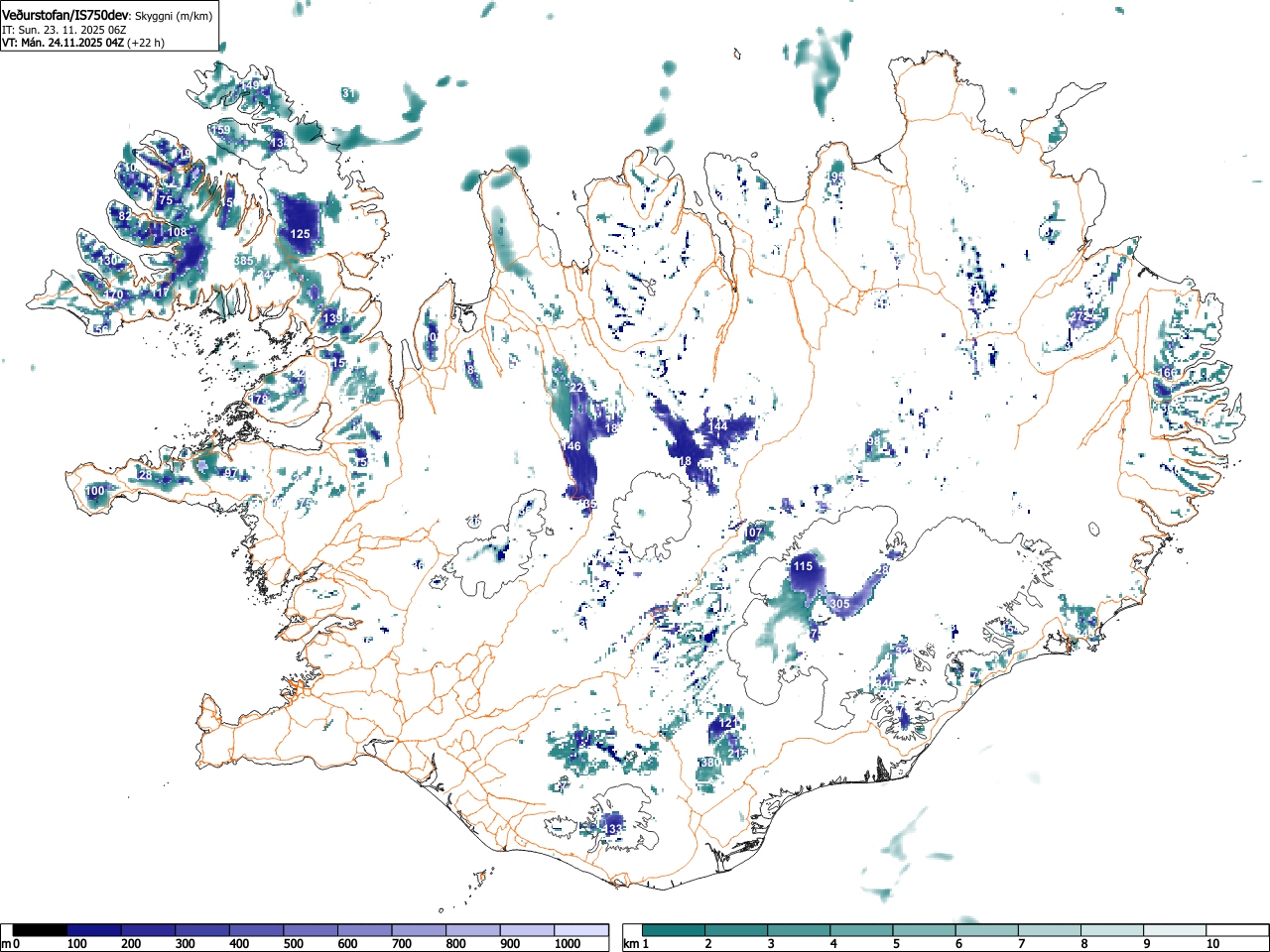Screen dimensions: 1270x952
Task: Click the '82' visibility value on the map
Action: coord(124,216)
